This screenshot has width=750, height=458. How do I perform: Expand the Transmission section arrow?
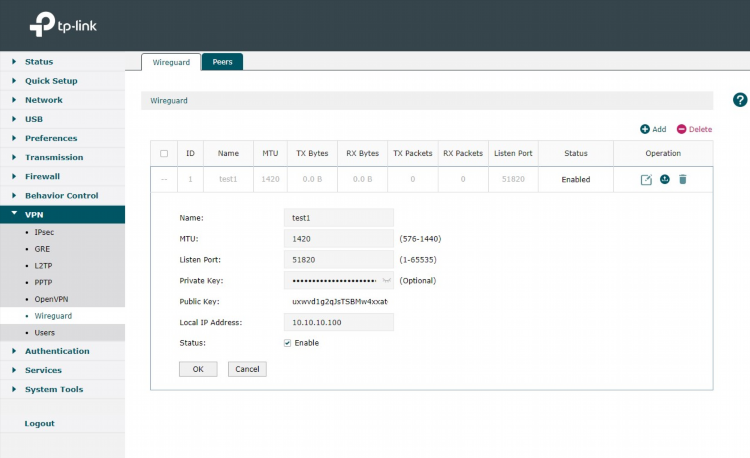pyautogui.click(x=14, y=157)
